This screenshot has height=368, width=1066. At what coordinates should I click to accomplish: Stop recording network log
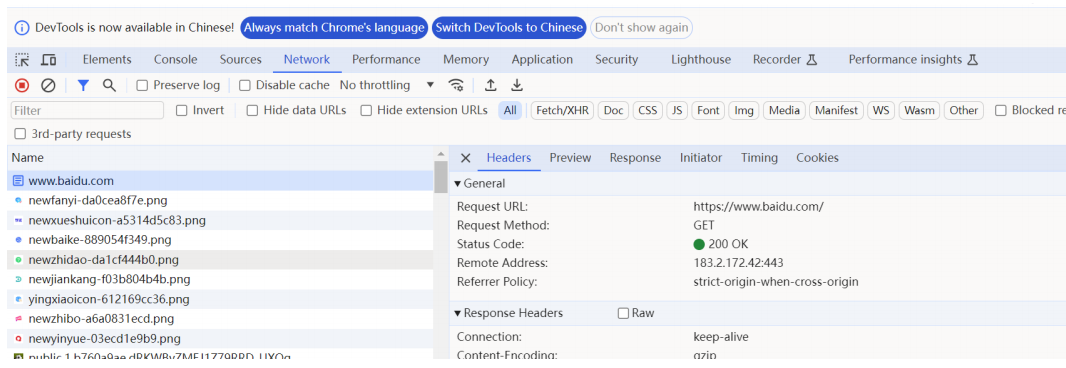(x=22, y=85)
